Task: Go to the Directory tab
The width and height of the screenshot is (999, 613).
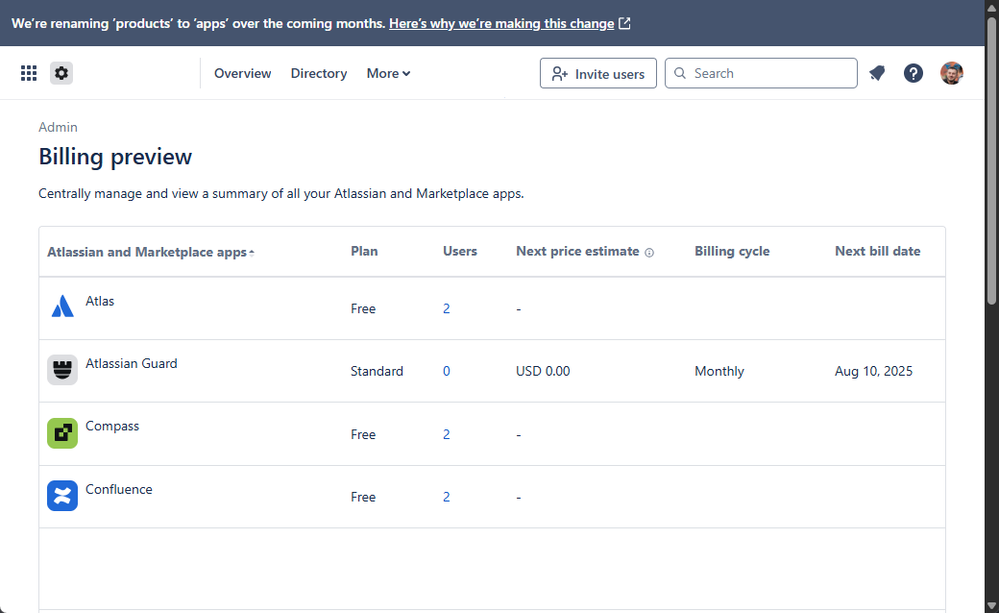Action: (319, 73)
